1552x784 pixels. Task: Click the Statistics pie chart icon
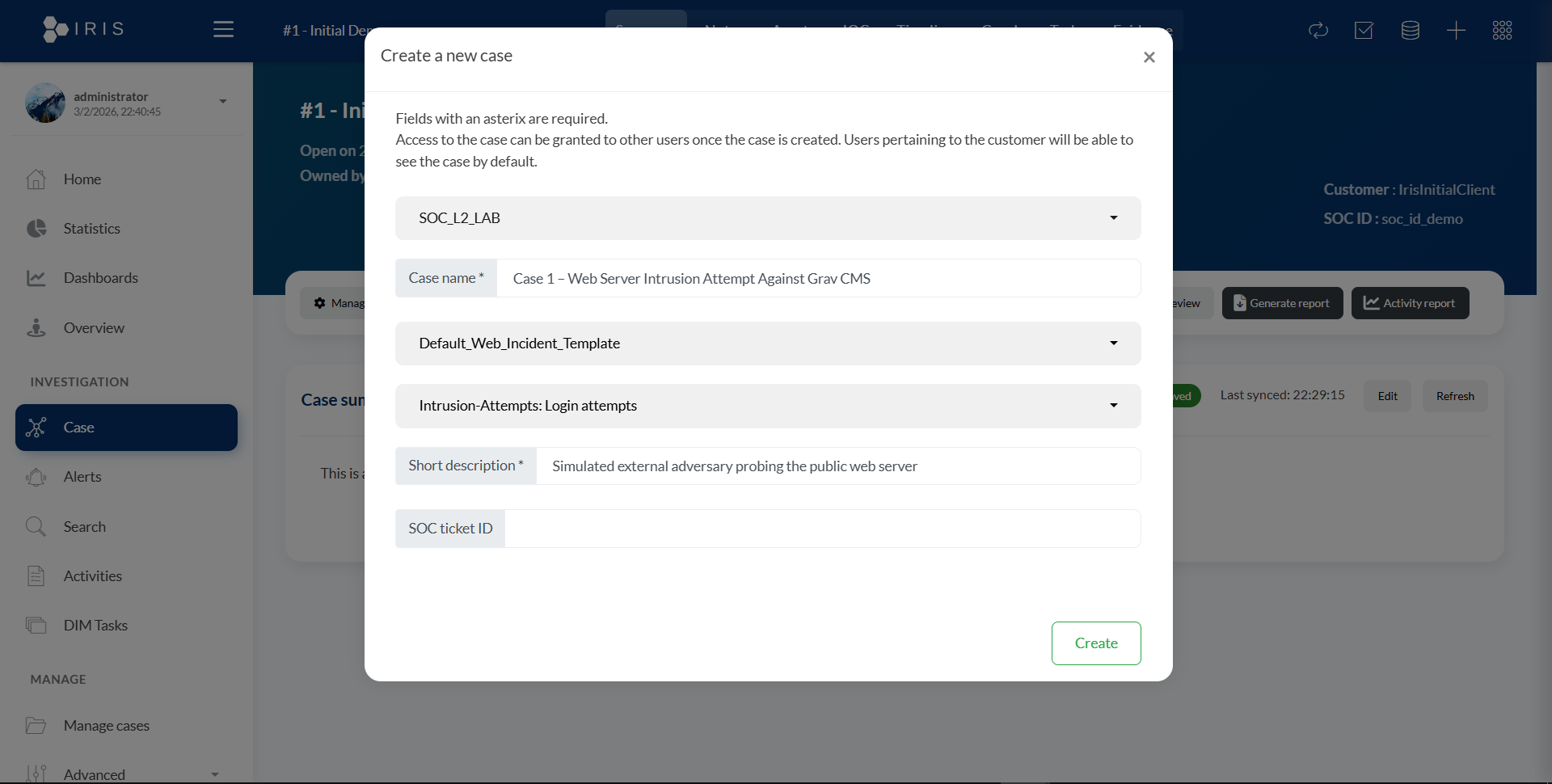click(36, 229)
